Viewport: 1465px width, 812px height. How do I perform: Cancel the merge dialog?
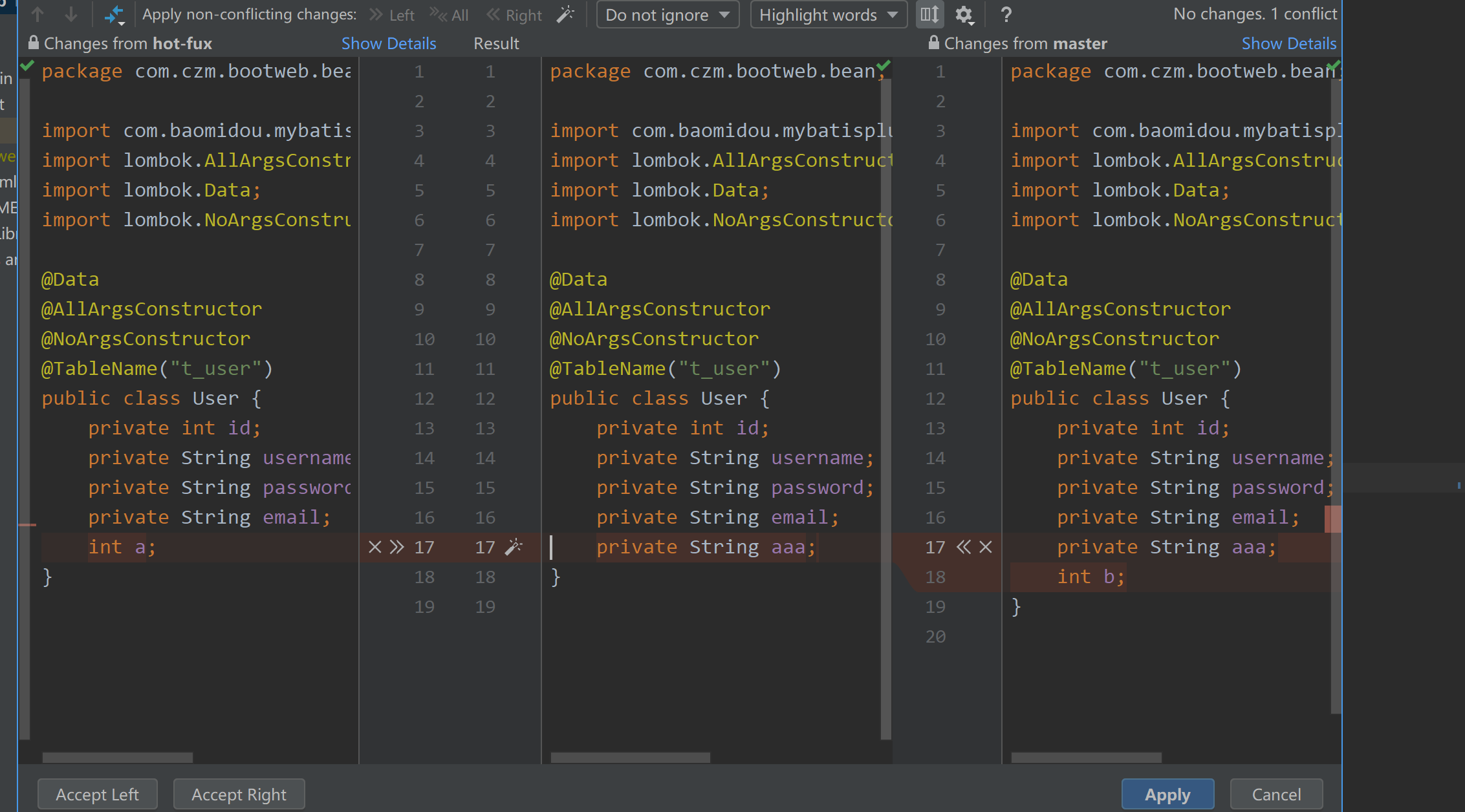point(1276,795)
